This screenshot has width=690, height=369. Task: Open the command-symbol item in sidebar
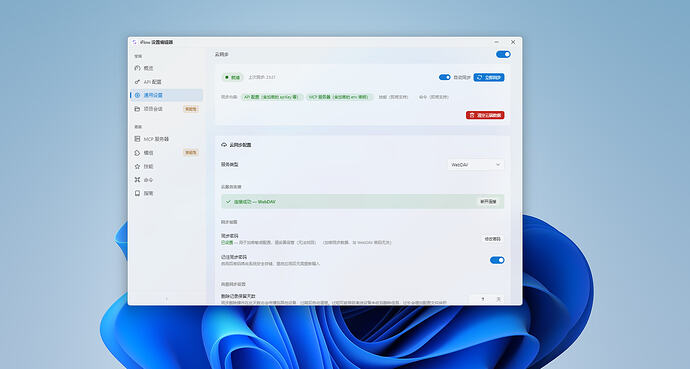point(167,180)
